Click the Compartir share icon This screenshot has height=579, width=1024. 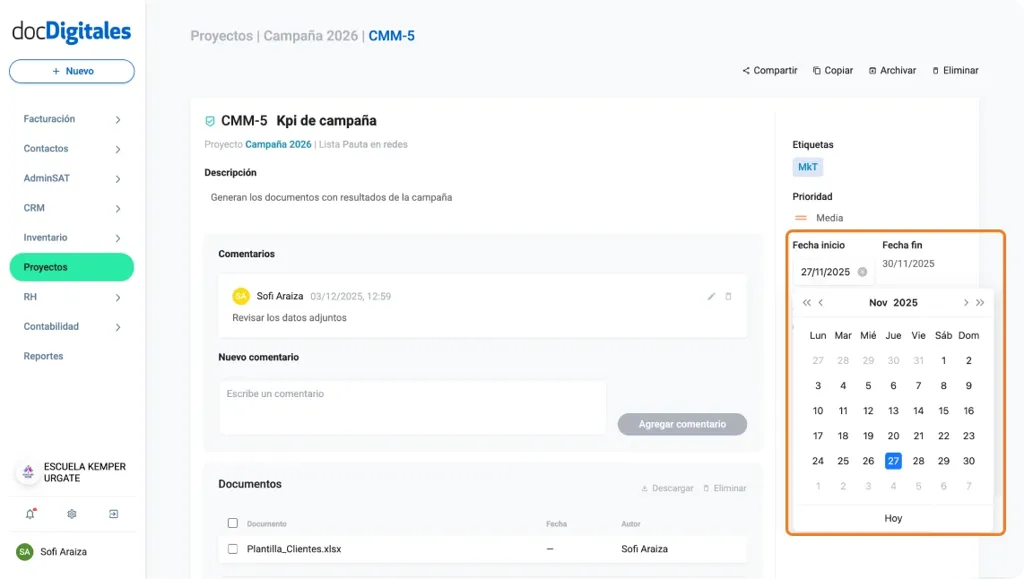coord(746,70)
